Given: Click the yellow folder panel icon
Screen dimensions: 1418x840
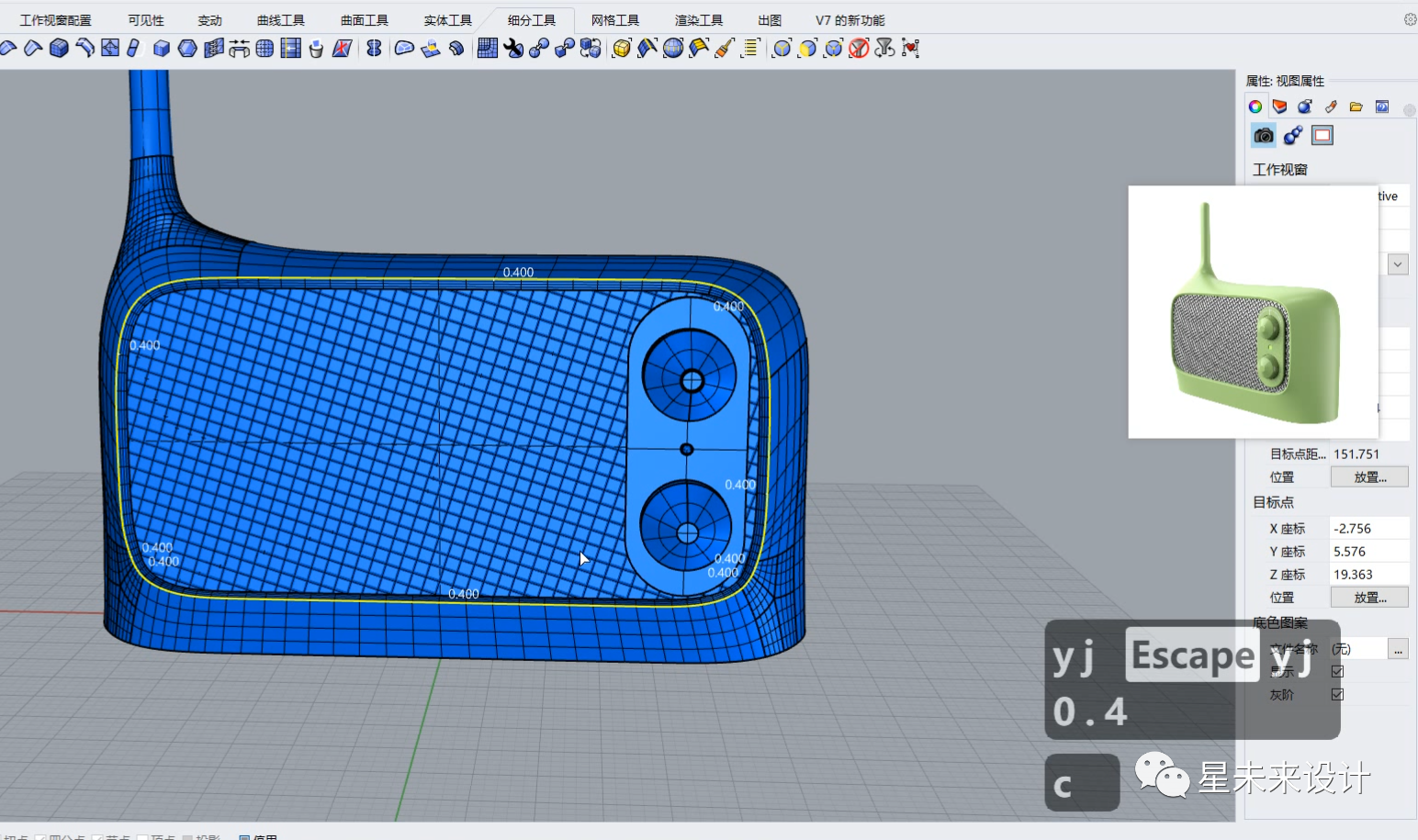Looking at the screenshot, I should coord(1356,106).
